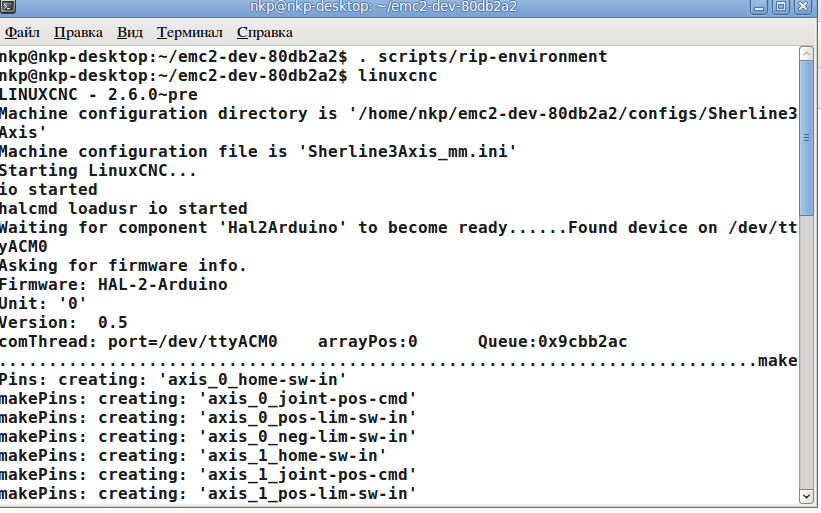Click the vertical scrollbar thumb
Viewport: 821px width, 513px height.
coord(807,130)
